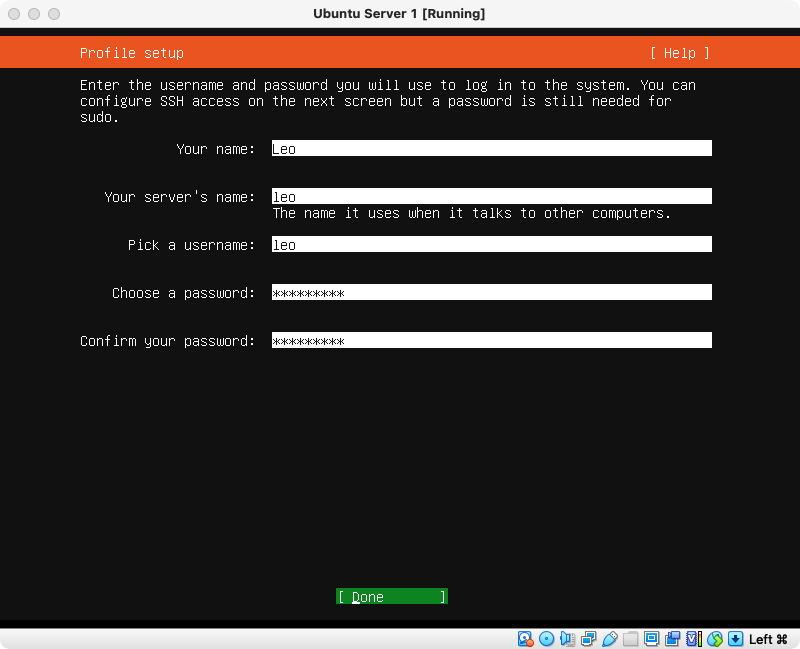Focus the Confirm your password field

coord(491,341)
